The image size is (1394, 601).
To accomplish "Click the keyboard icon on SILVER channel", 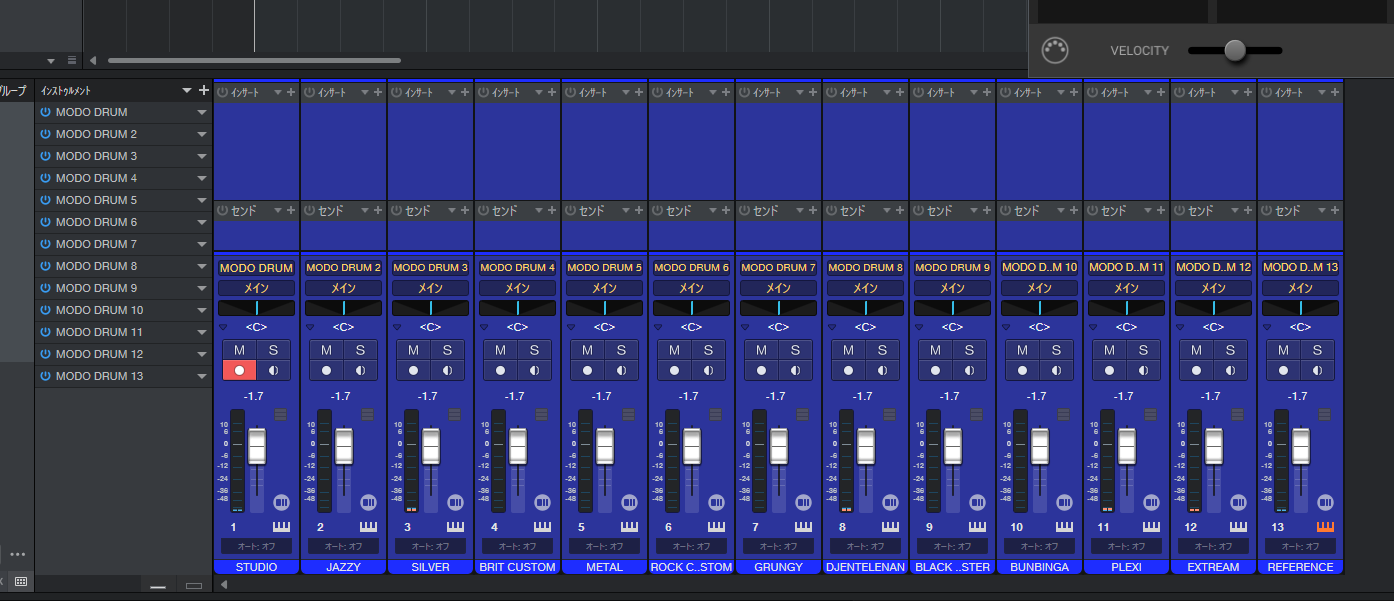I will 455,527.
